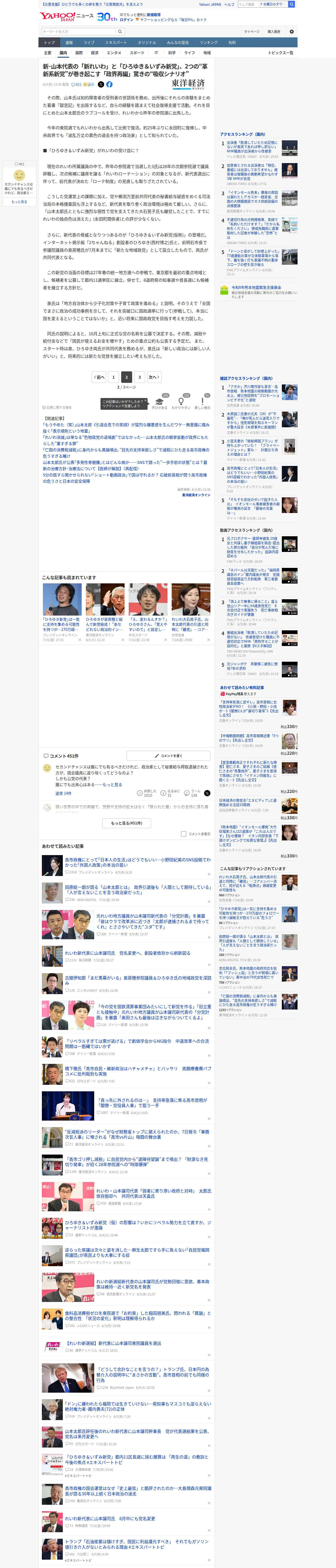Toggle the コメント非表示 checkbox
The height and width of the screenshot is (1568, 336).
pos(183,834)
